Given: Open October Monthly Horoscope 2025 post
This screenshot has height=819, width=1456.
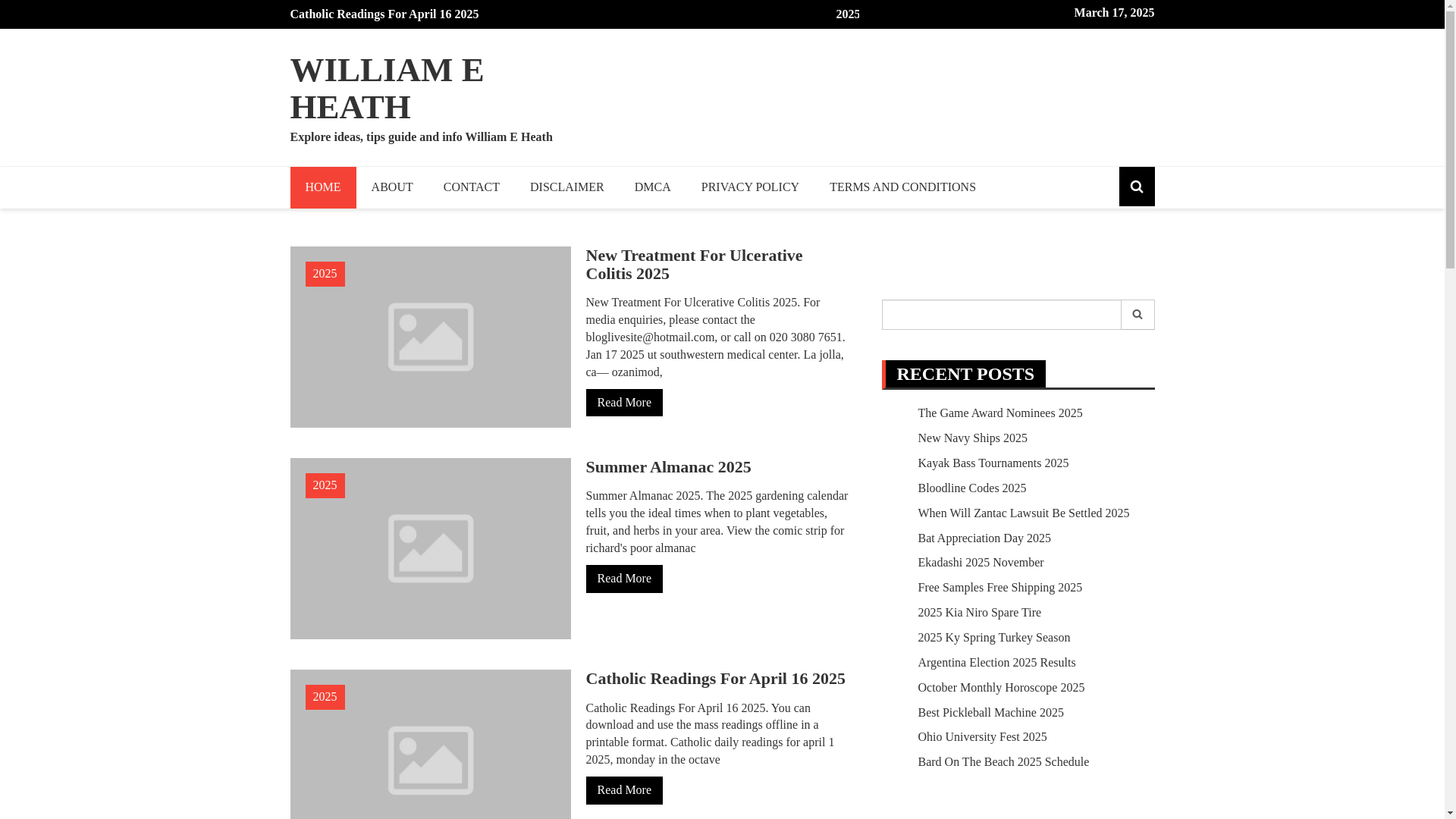Looking at the screenshot, I should pyautogui.click(x=1001, y=688).
